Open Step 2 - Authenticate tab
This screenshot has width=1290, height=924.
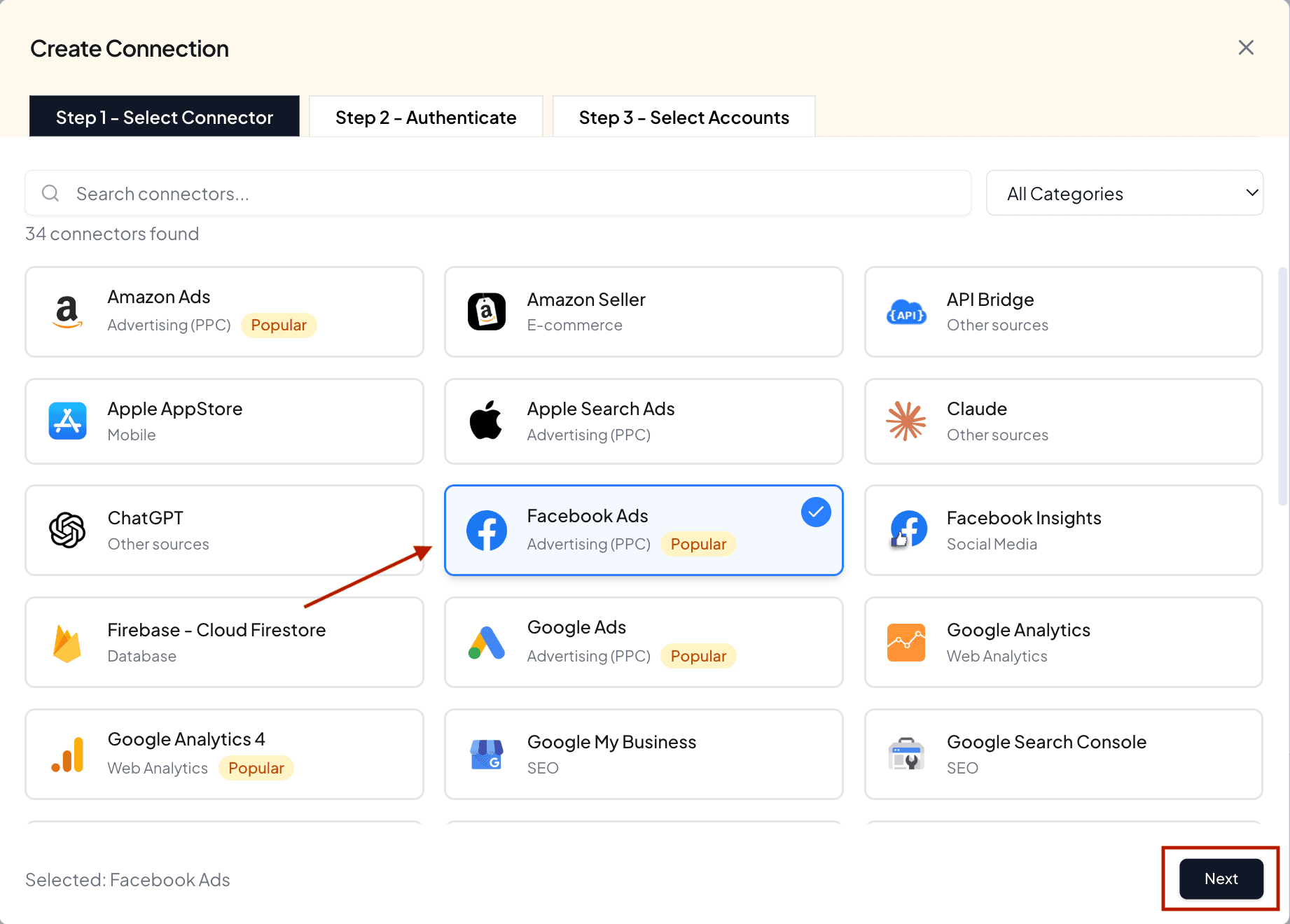(426, 117)
